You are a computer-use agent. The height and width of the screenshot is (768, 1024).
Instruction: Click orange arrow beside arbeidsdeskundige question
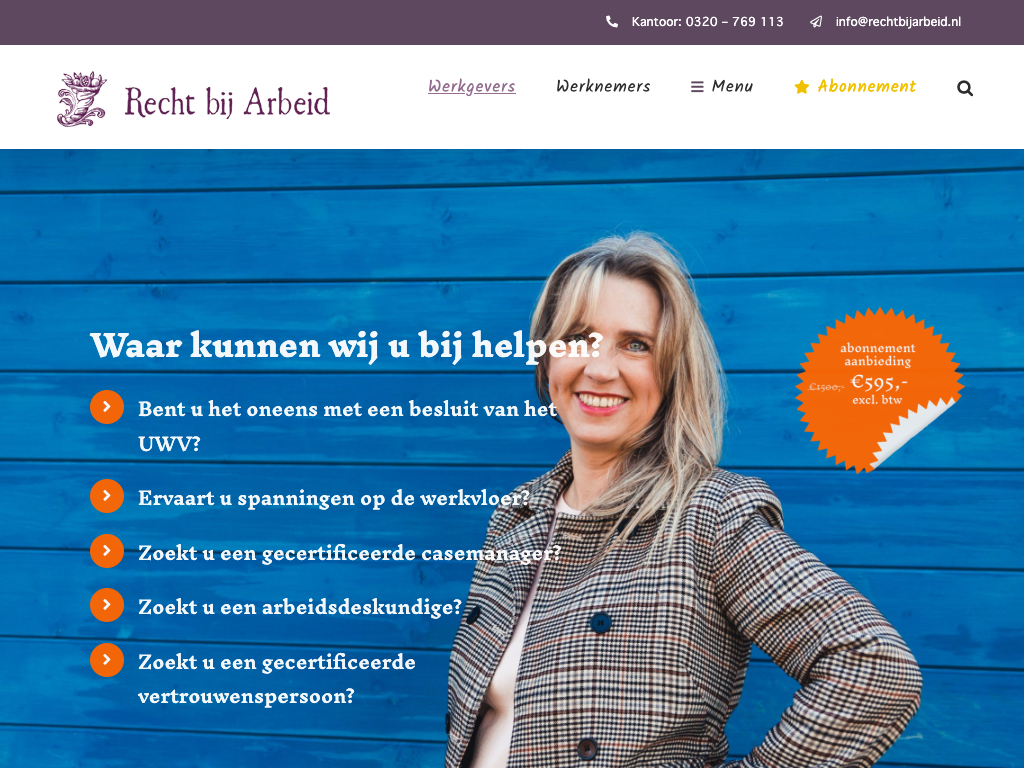pos(107,605)
